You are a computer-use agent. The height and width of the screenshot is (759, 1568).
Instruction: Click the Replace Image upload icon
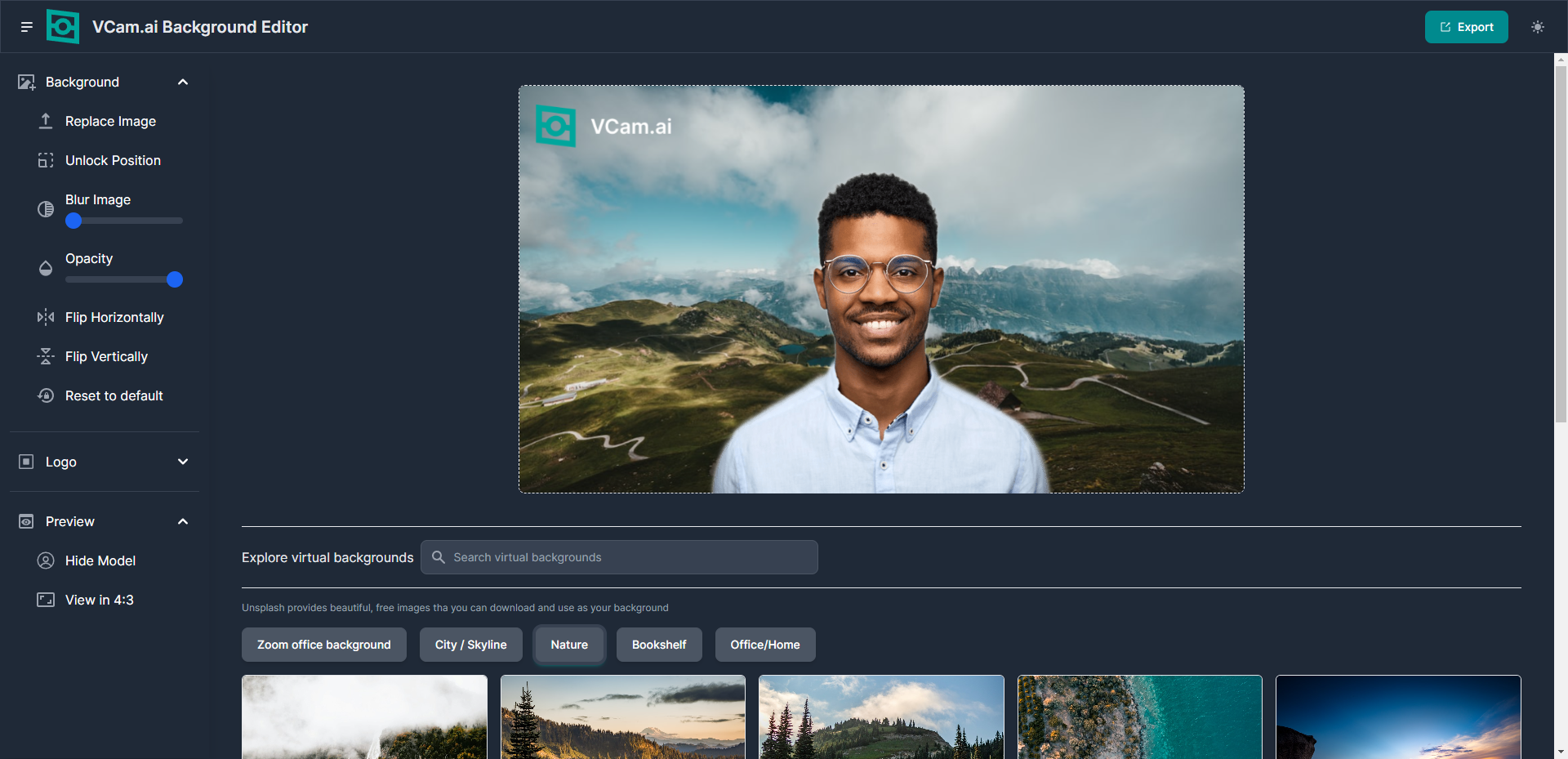coord(46,121)
